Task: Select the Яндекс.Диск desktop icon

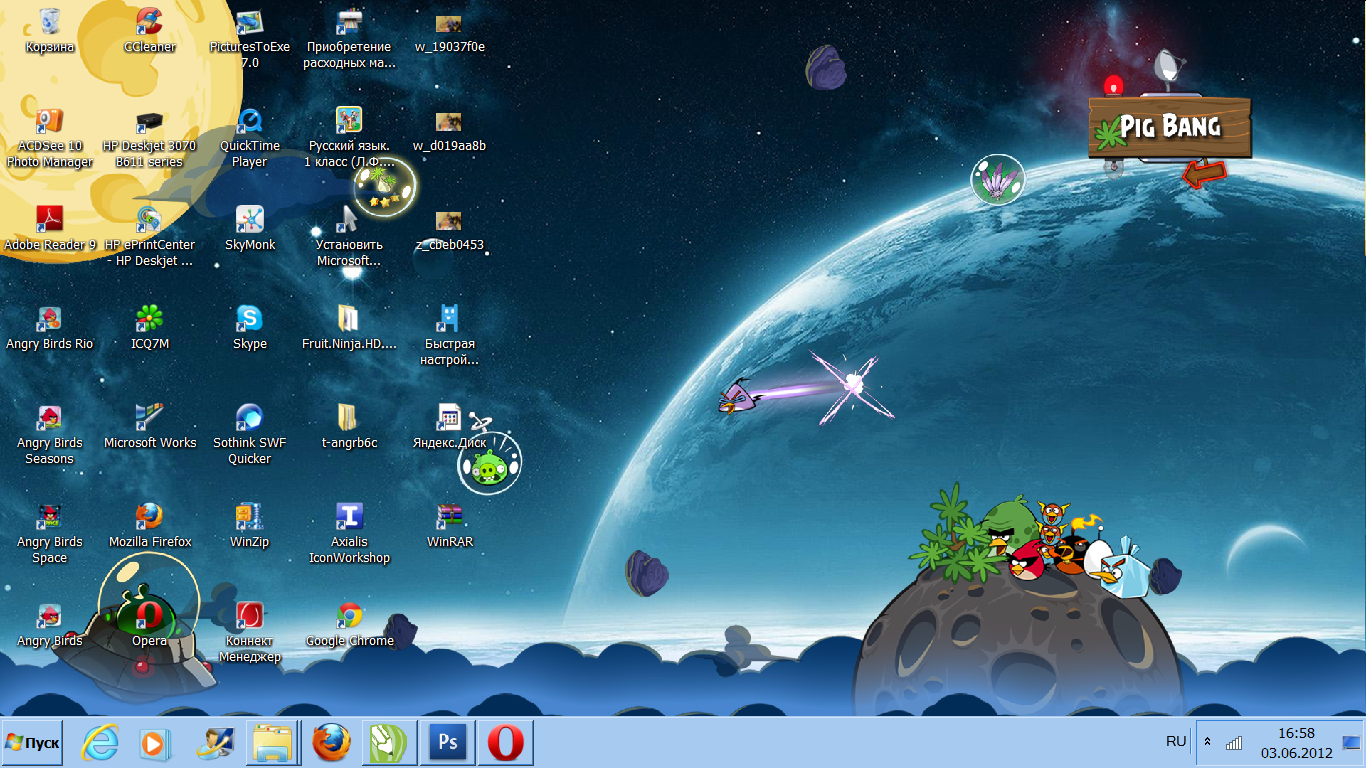Action: pyautogui.click(x=449, y=419)
